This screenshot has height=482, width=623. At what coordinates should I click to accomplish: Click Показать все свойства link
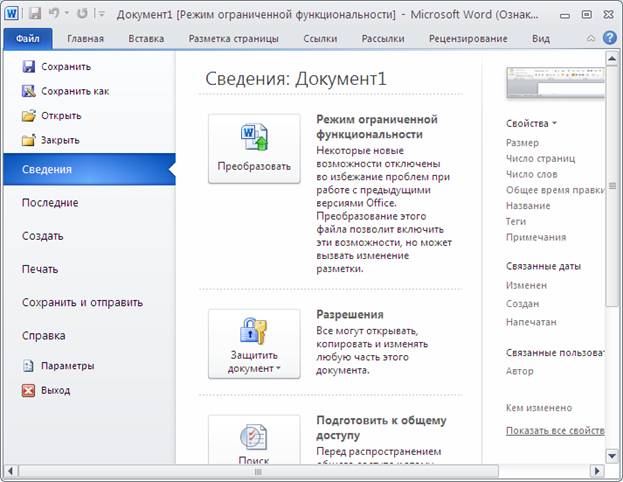(555, 430)
